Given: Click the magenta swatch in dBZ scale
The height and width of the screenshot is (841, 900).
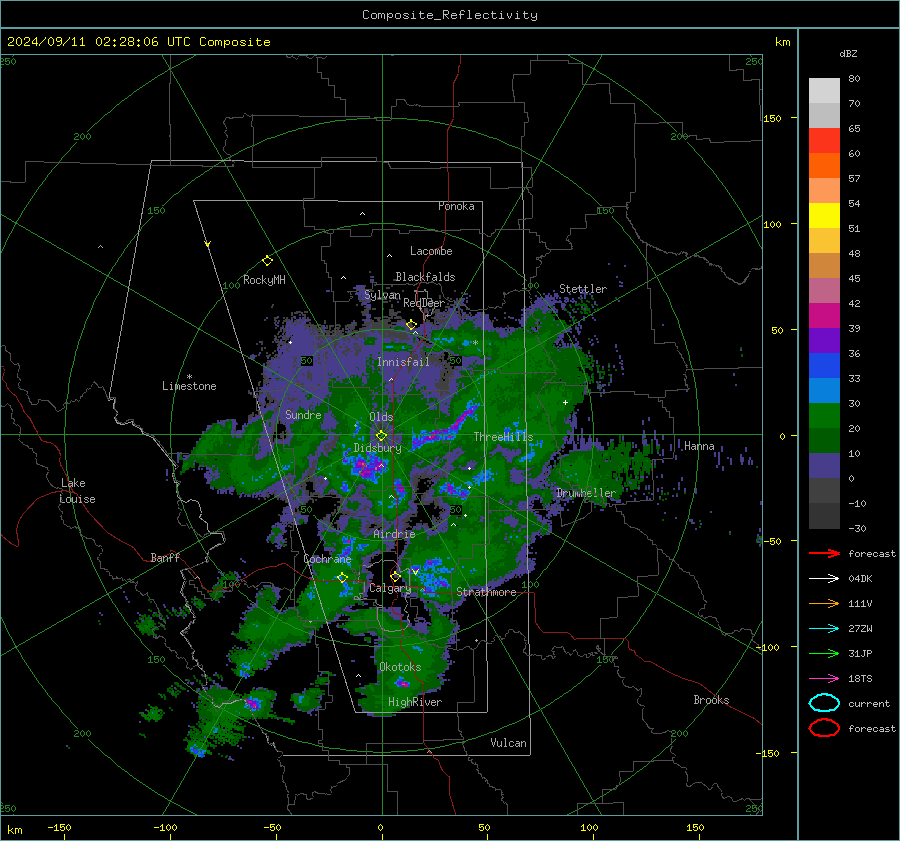Looking at the screenshot, I should [x=824, y=316].
